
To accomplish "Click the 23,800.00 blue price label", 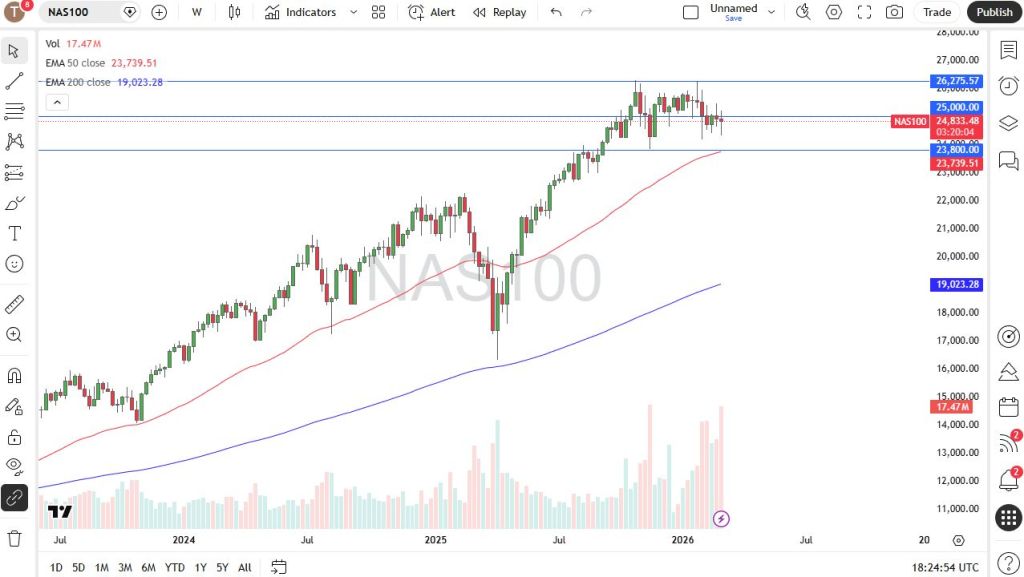I will pos(957,150).
